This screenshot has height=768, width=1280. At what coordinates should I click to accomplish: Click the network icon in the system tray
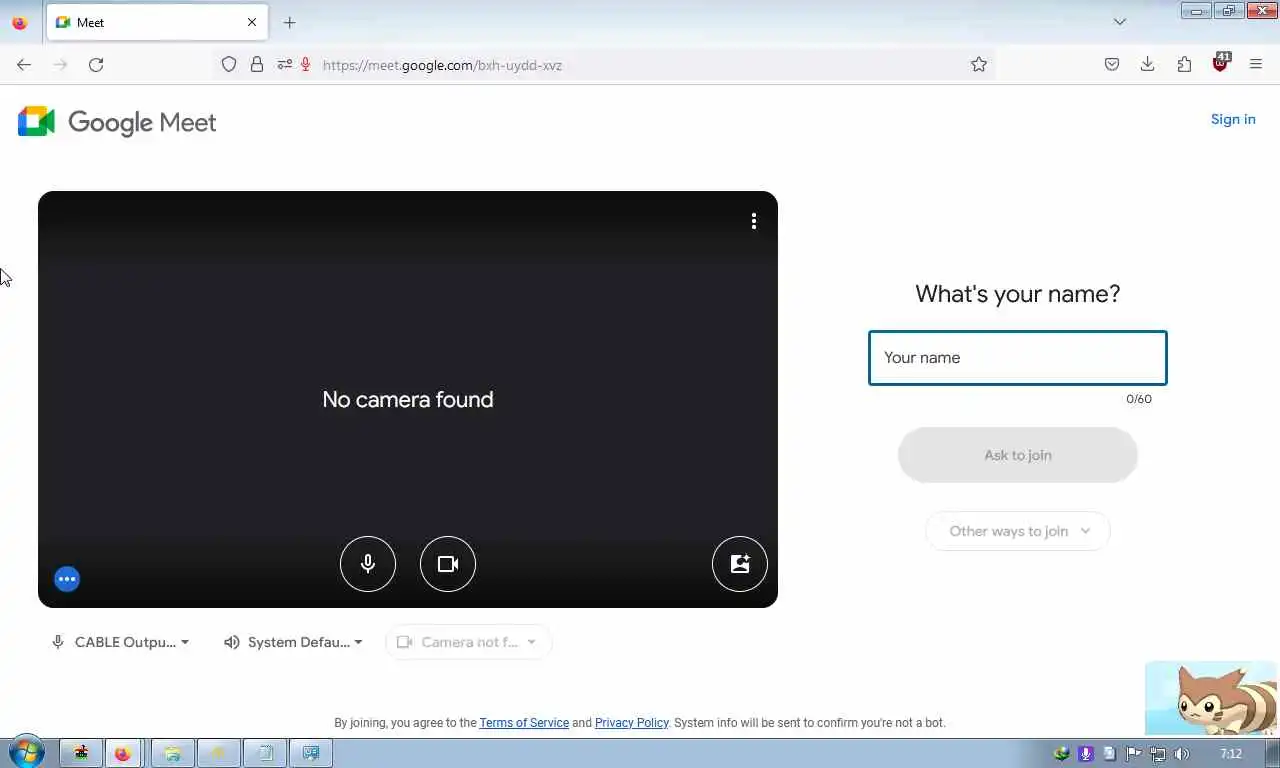[1158, 754]
